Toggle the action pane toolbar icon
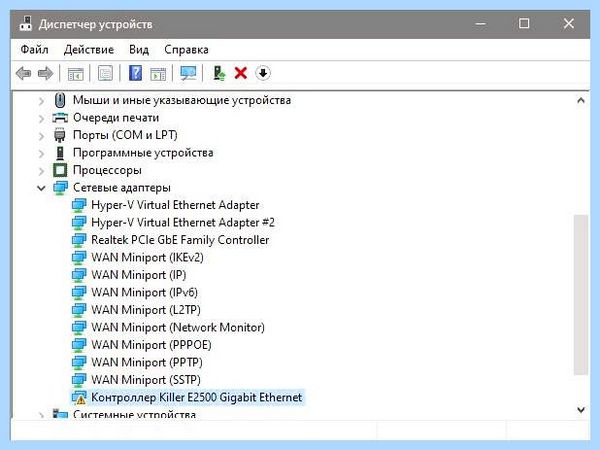 coord(158,73)
